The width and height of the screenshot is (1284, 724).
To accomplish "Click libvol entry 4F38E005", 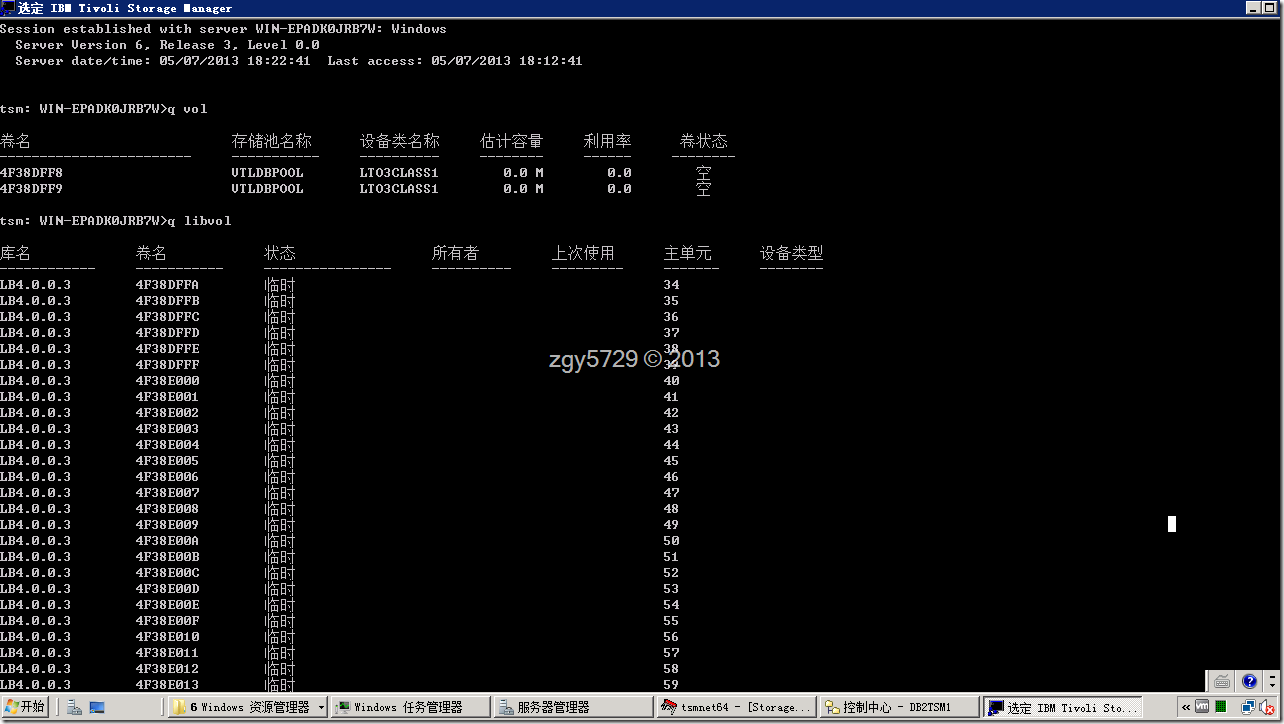I will click(167, 460).
